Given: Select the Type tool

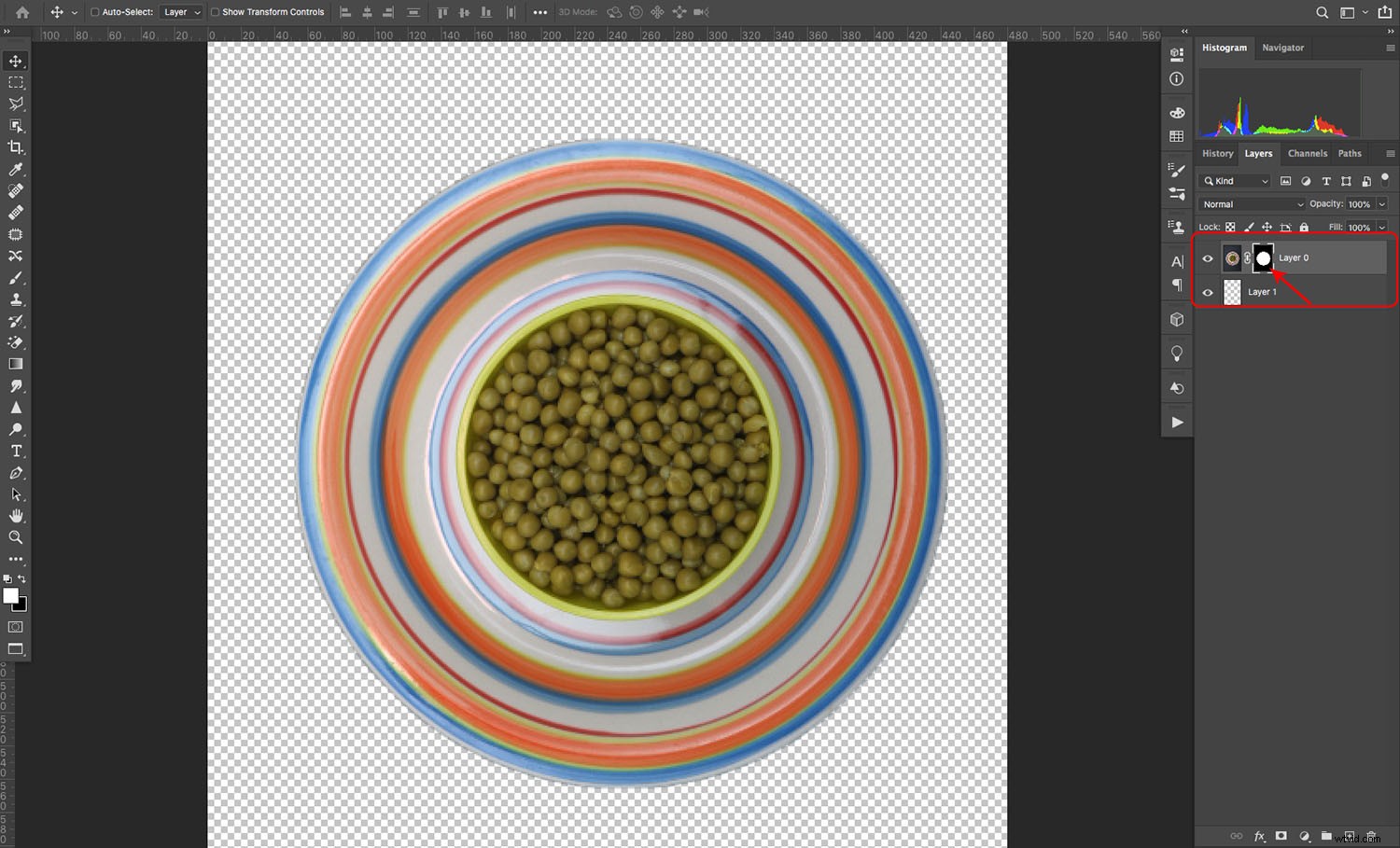Looking at the screenshot, I should click(15, 451).
